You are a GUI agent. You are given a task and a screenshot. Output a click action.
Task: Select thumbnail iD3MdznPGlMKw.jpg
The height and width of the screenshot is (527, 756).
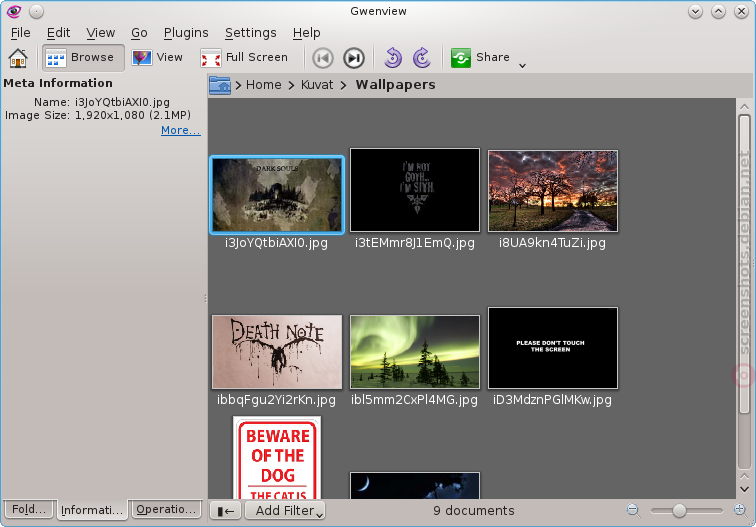point(553,348)
